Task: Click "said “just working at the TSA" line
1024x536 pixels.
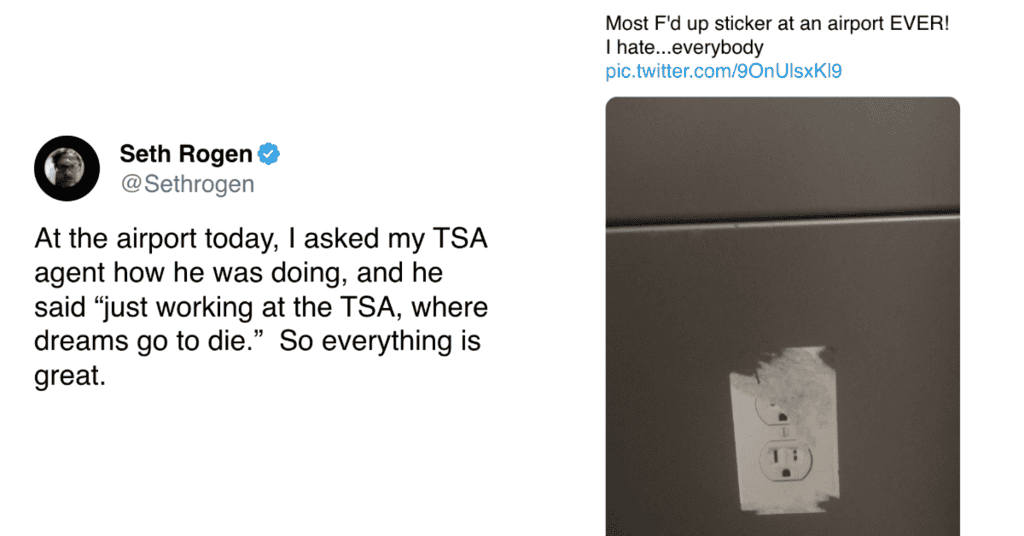Action: coord(261,307)
